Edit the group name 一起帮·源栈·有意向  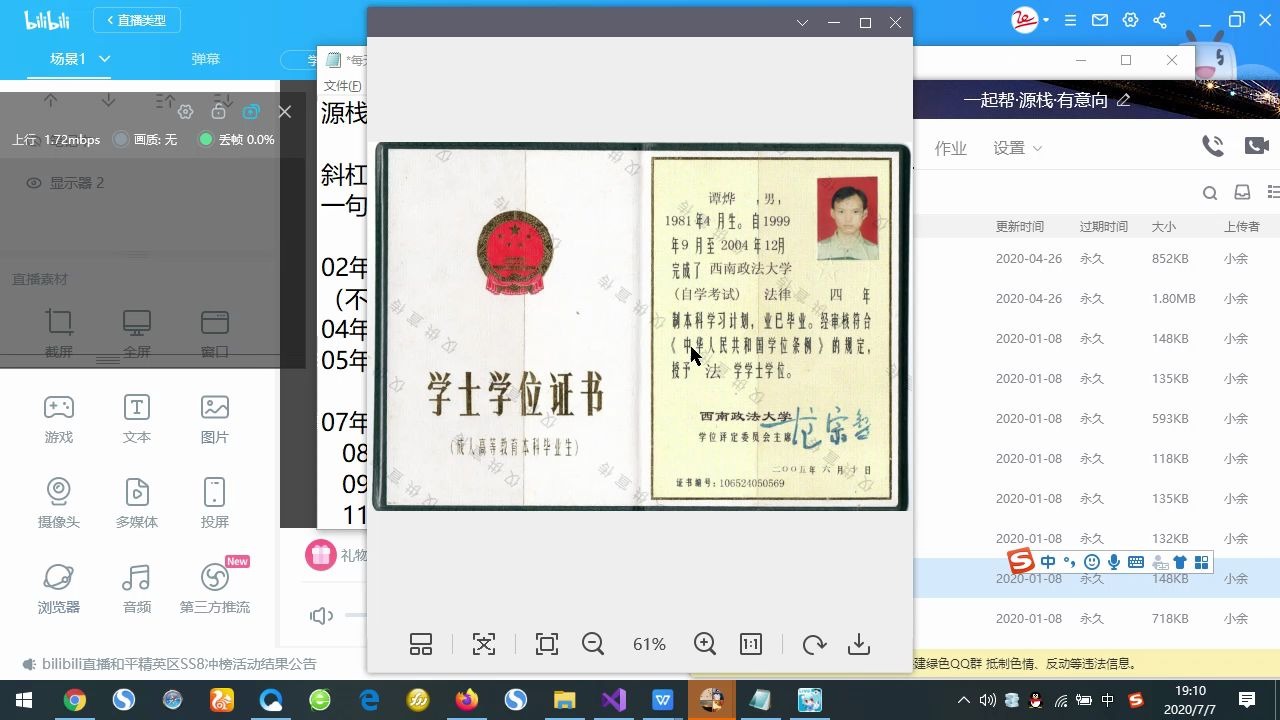coord(1124,100)
